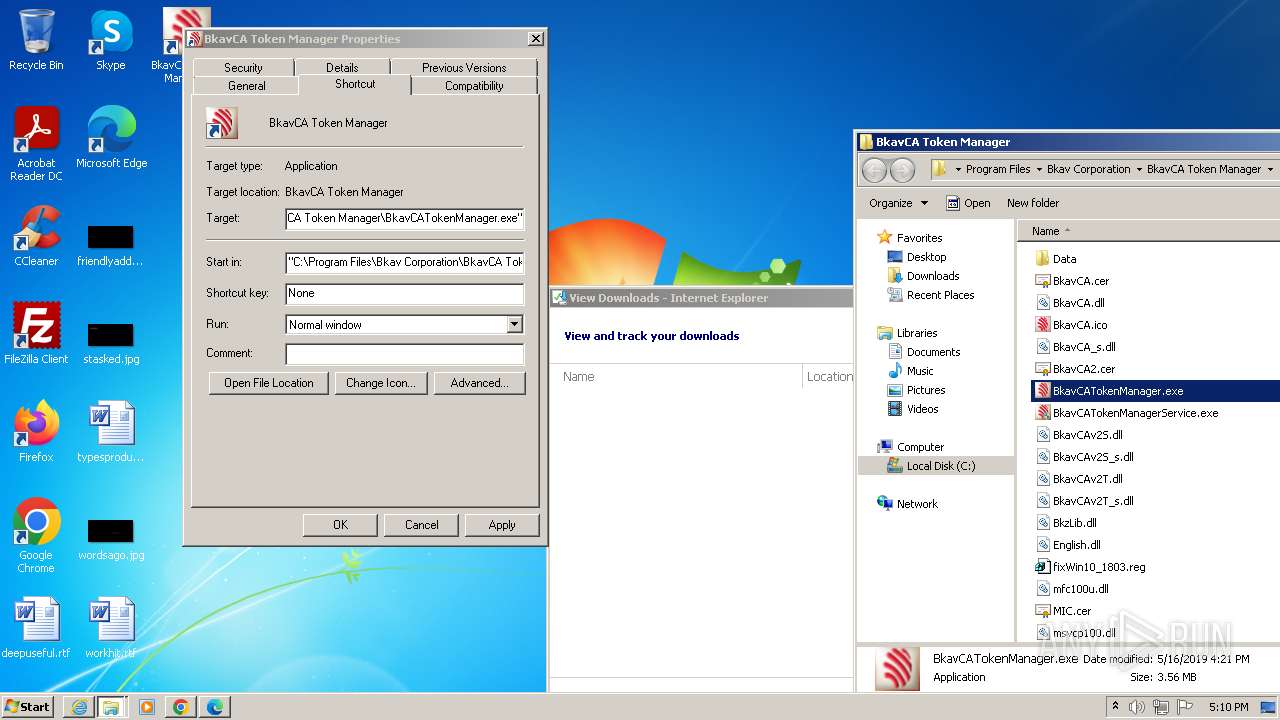The height and width of the screenshot is (720, 1280).
Task: Click the Windows Media Player taskbar icon
Action: (147, 707)
